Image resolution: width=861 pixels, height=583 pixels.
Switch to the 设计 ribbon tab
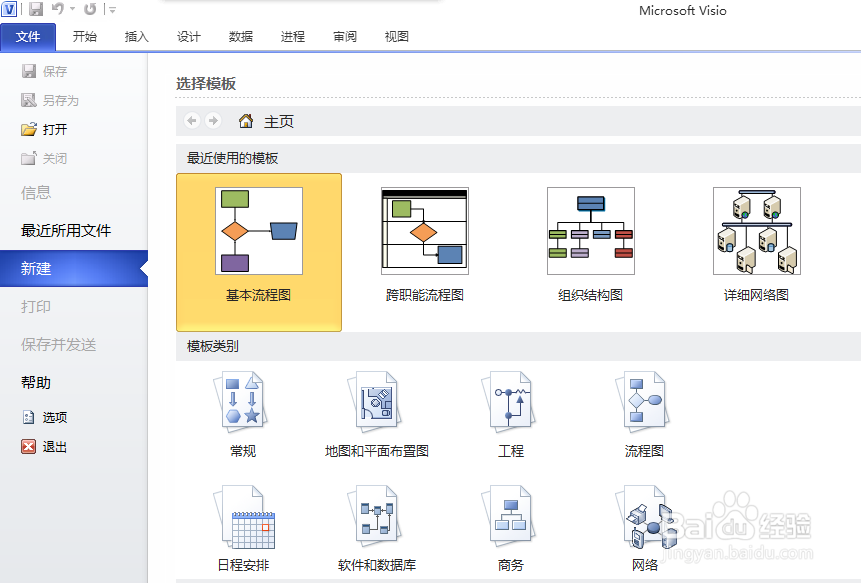pyautogui.click(x=189, y=37)
